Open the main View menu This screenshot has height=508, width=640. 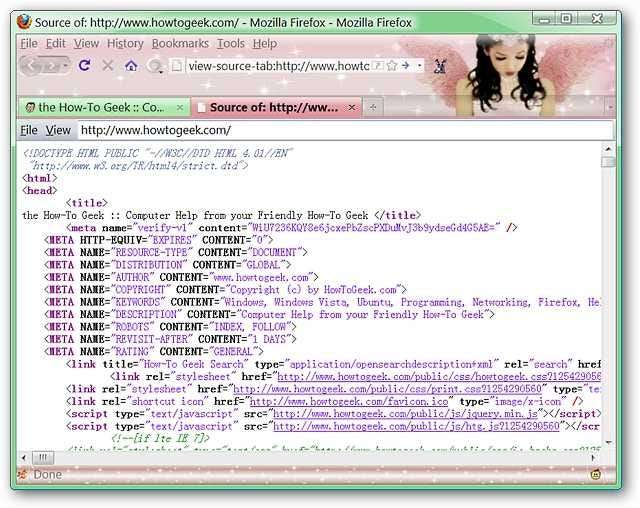click(x=86, y=43)
